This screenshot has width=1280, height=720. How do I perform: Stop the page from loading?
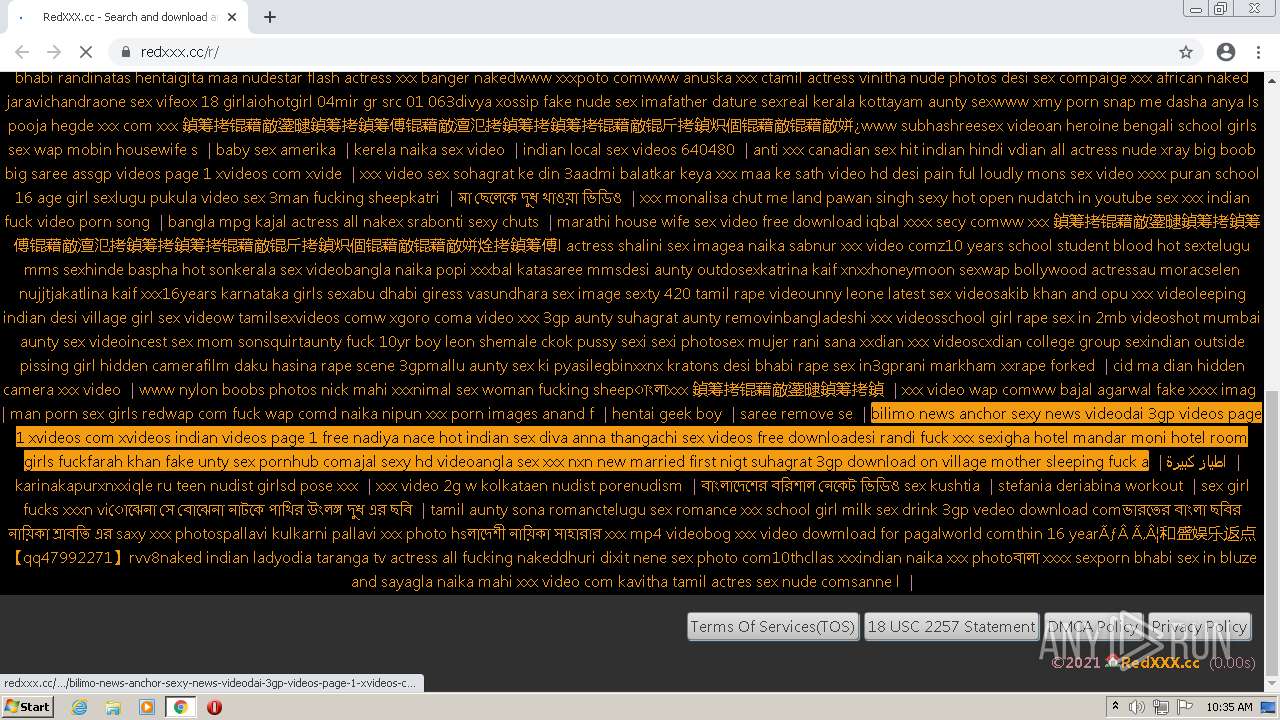tap(86, 52)
